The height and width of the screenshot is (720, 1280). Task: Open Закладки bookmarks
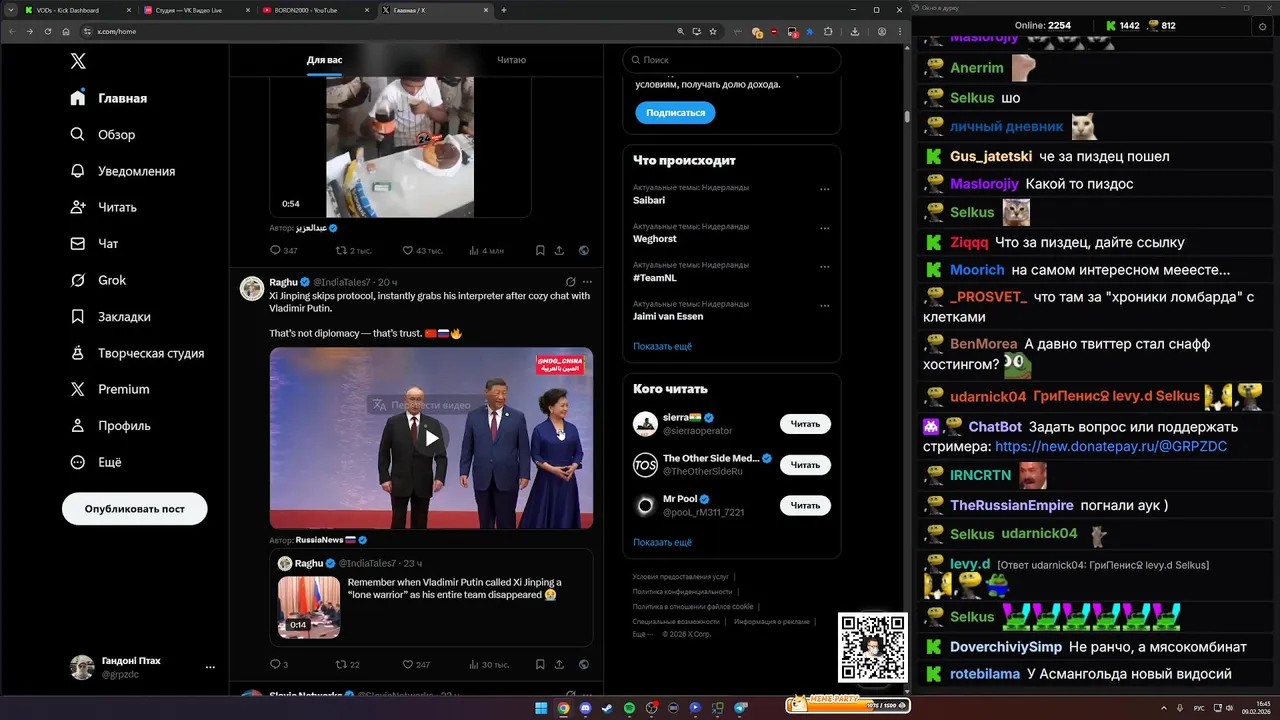[x=111, y=316]
